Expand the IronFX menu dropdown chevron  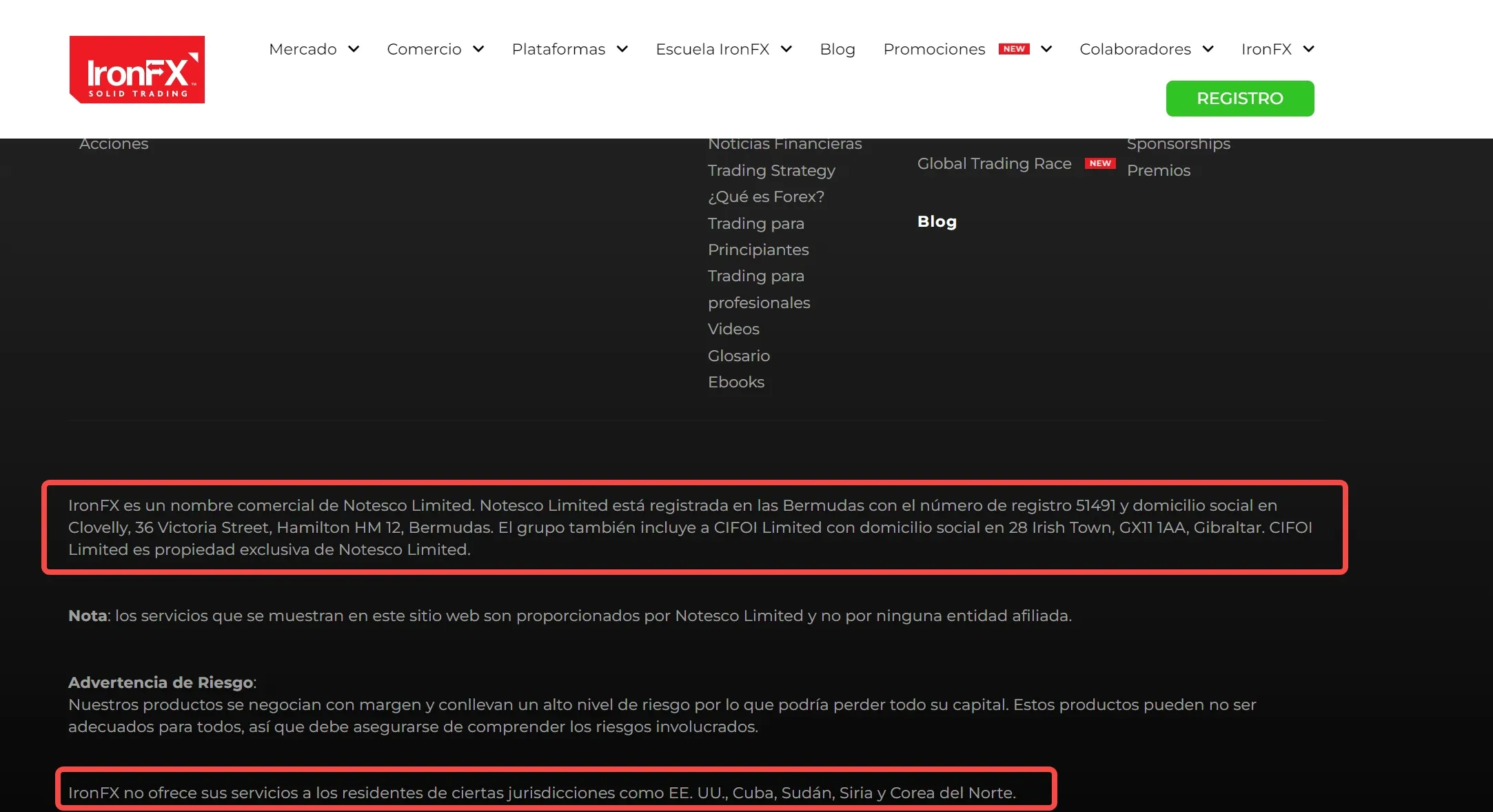click(1309, 49)
